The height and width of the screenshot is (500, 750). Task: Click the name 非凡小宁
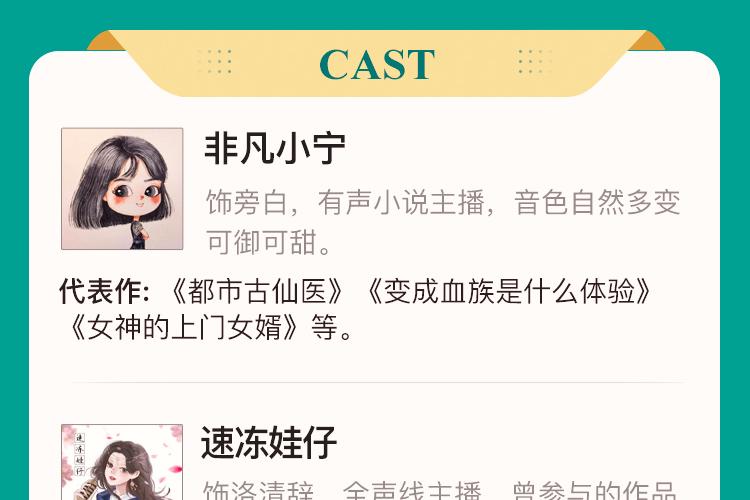[275, 149]
